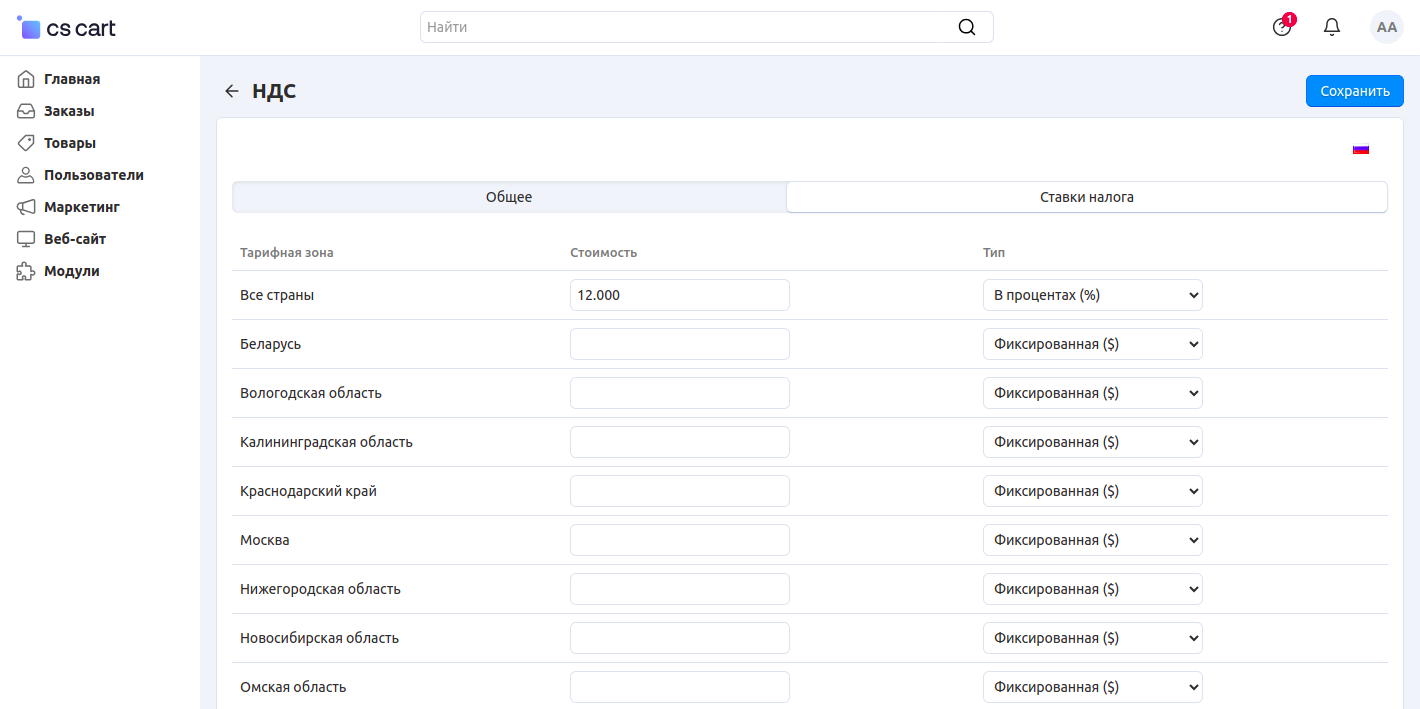The width and height of the screenshot is (1420, 709).
Task: Click the Russian flag language icon
Action: 1360,149
